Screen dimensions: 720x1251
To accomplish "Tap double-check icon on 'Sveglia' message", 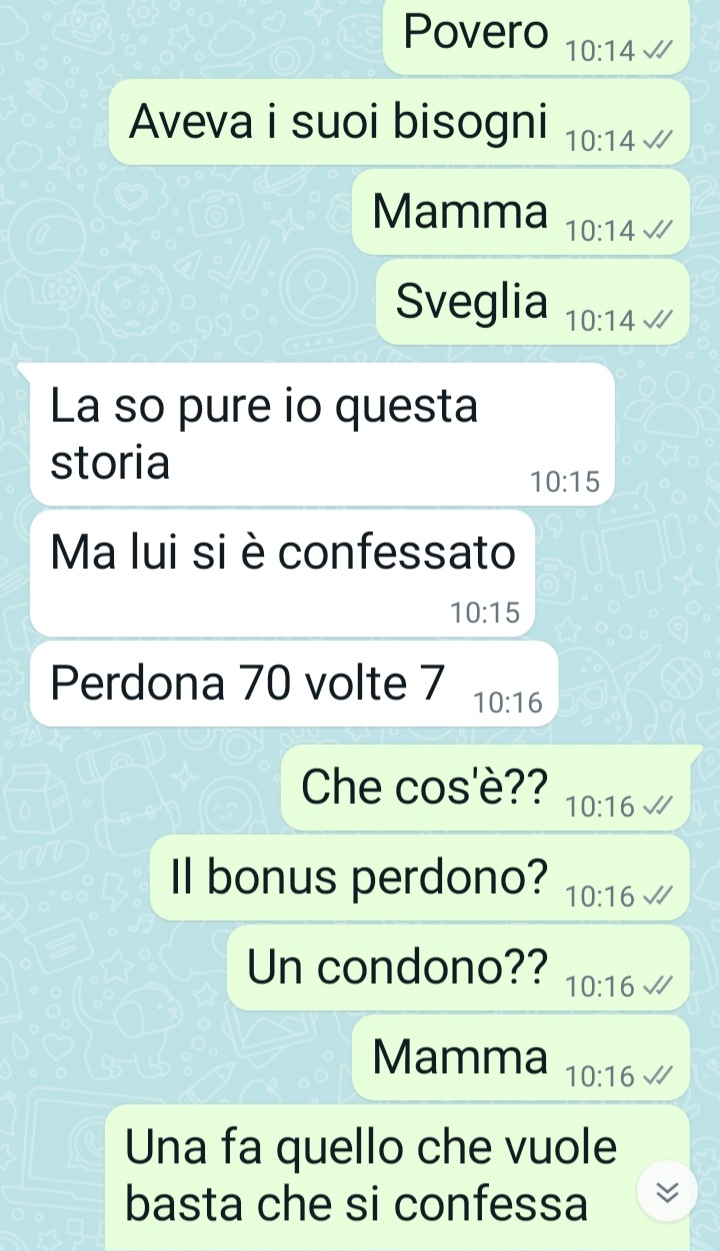I will point(653,321).
